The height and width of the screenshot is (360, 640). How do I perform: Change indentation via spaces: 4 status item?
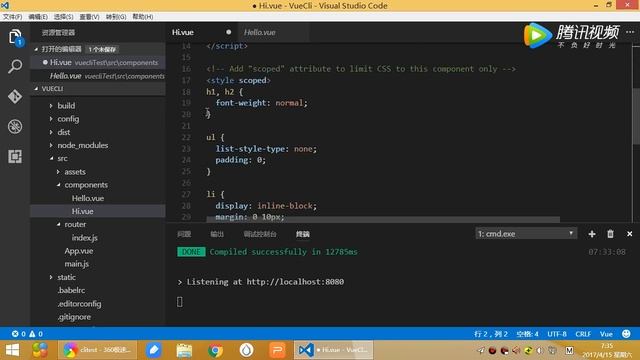point(527,334)
